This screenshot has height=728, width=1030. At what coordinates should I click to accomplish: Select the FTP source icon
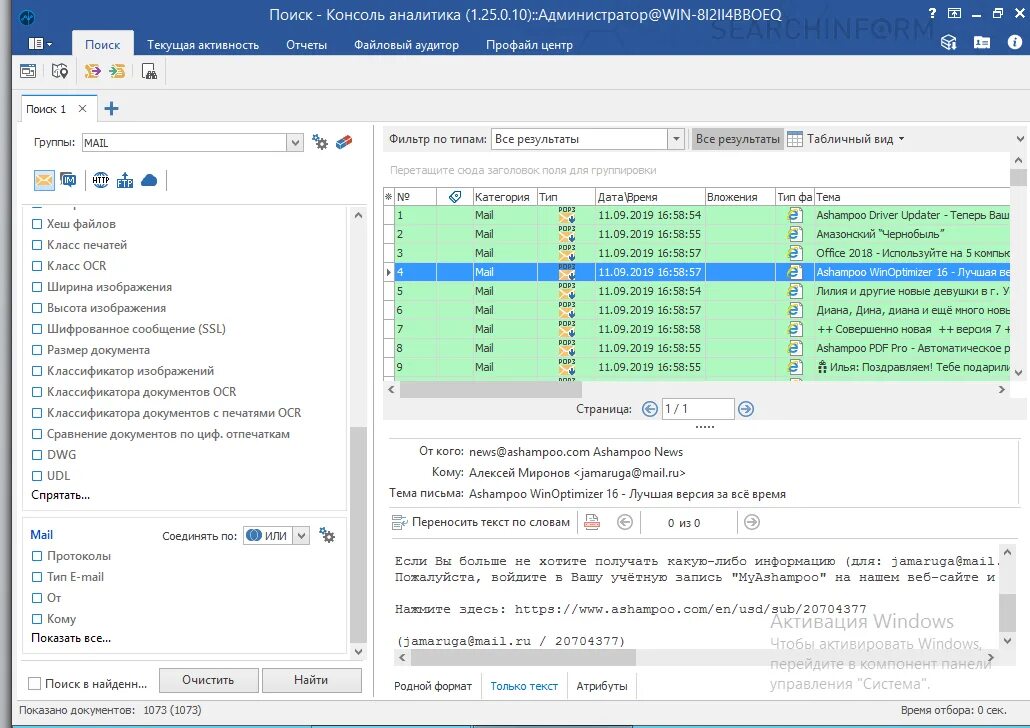[x=125, y=179]
